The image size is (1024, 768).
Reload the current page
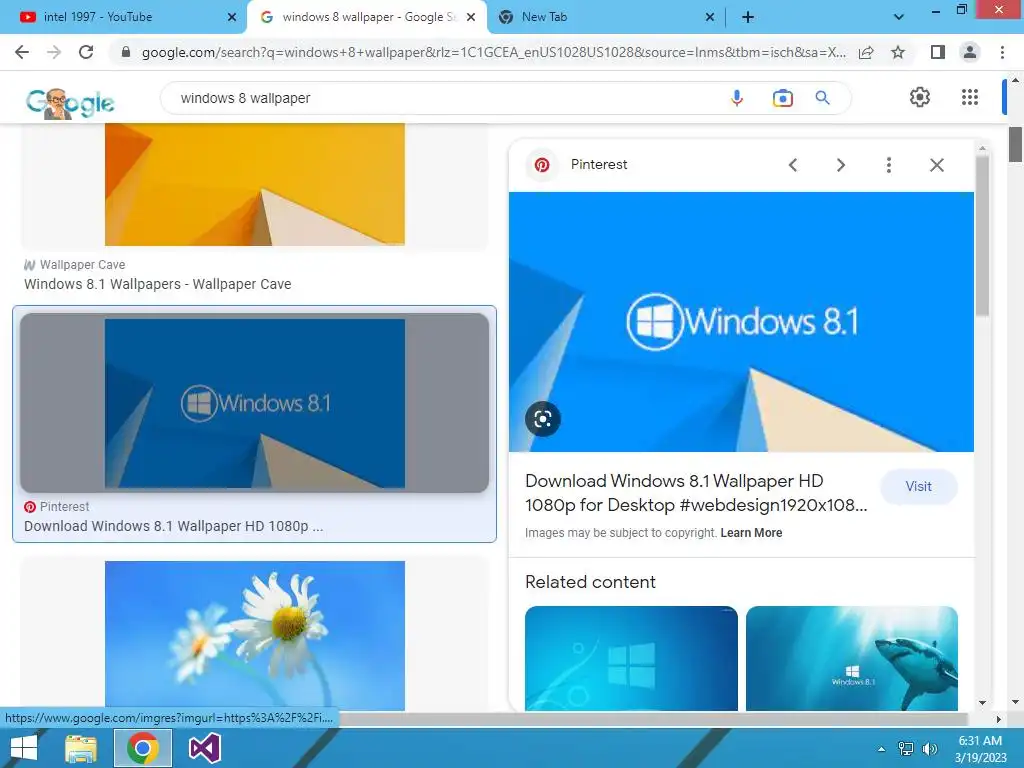pos(86,52)
